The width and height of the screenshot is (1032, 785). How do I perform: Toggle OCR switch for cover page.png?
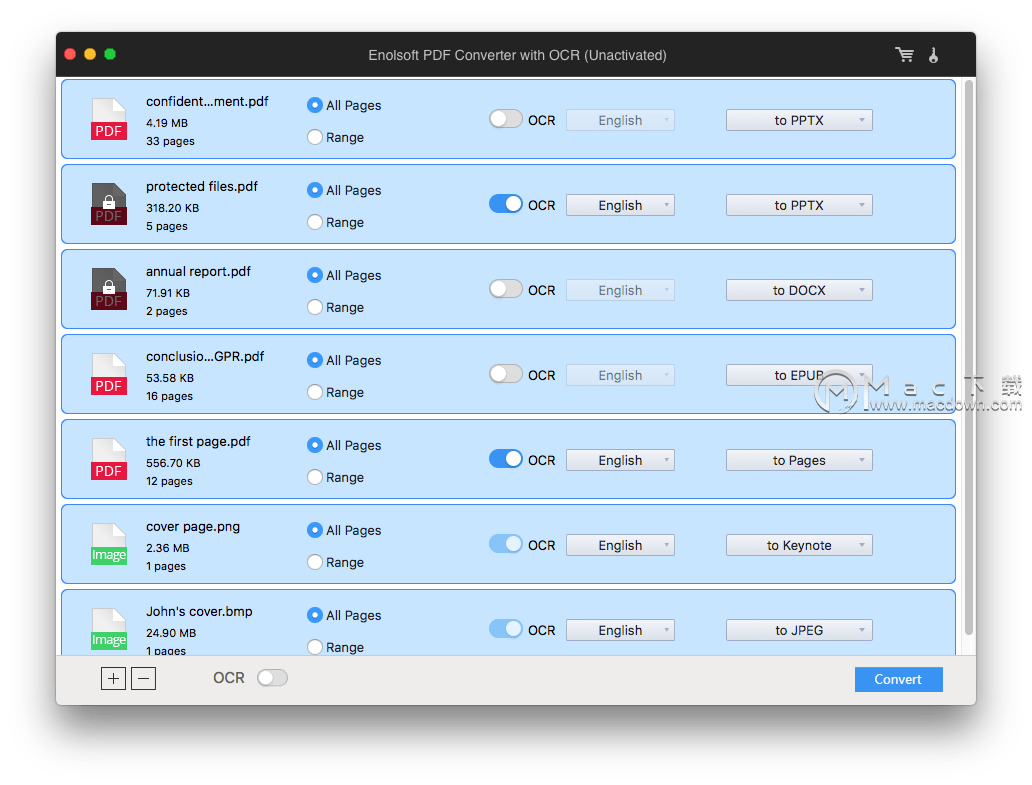click(505, 544)
